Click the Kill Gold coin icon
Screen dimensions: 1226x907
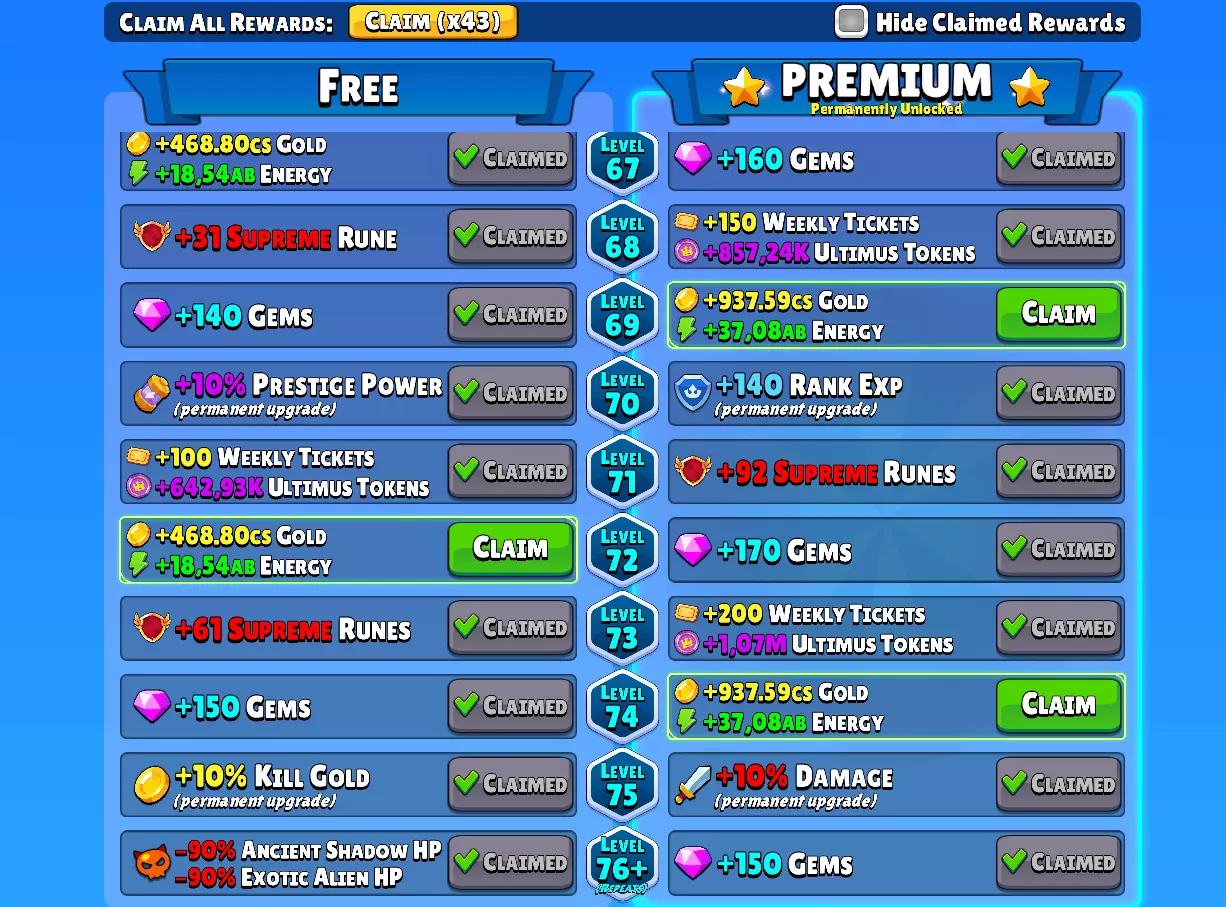pyautogui.click(x=151, y=785)
